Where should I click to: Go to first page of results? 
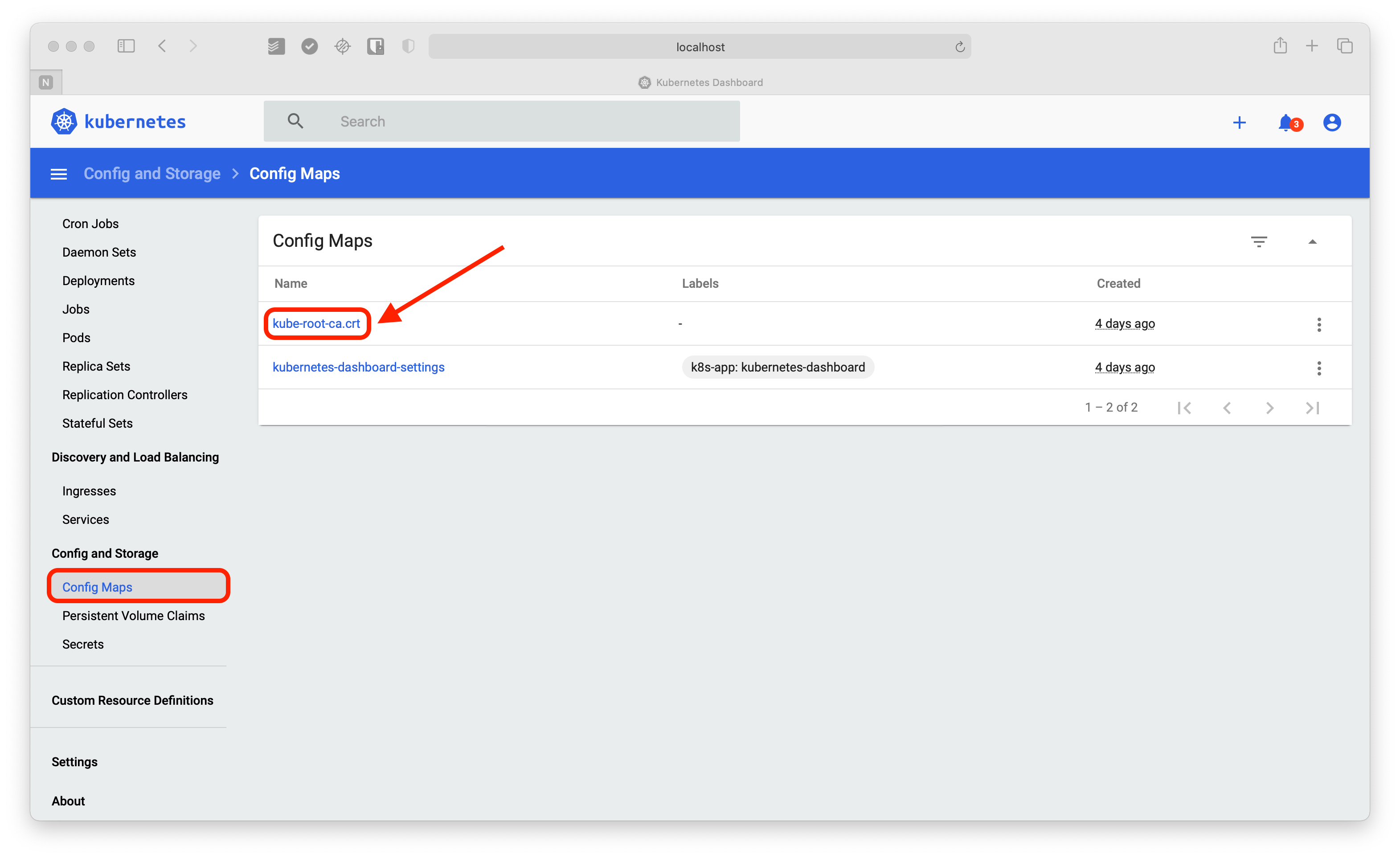point(1184,408)
